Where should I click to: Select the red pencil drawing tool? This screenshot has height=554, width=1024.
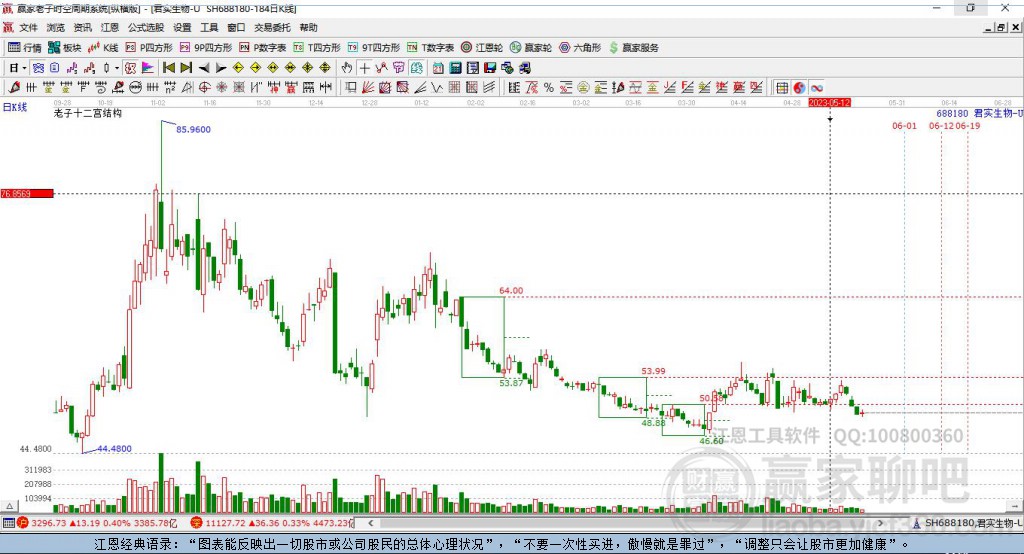[x=14, y=87]
